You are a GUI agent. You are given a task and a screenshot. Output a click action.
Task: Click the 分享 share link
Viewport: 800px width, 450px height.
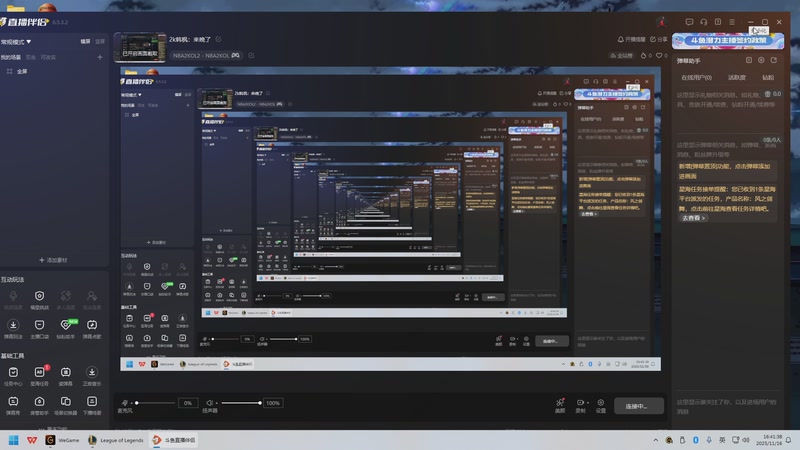coord(659,39)
